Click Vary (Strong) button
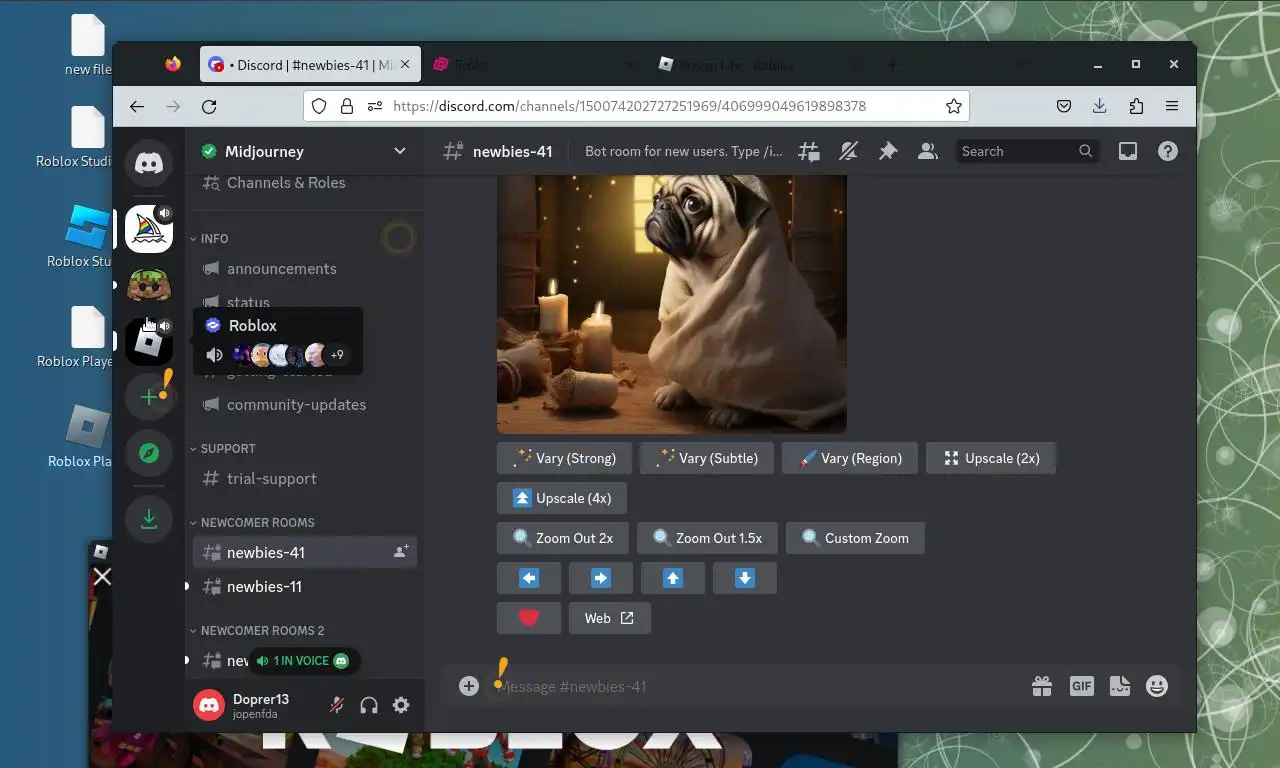This screenshot has width=1280, height=768. click(x=564, y=458)
